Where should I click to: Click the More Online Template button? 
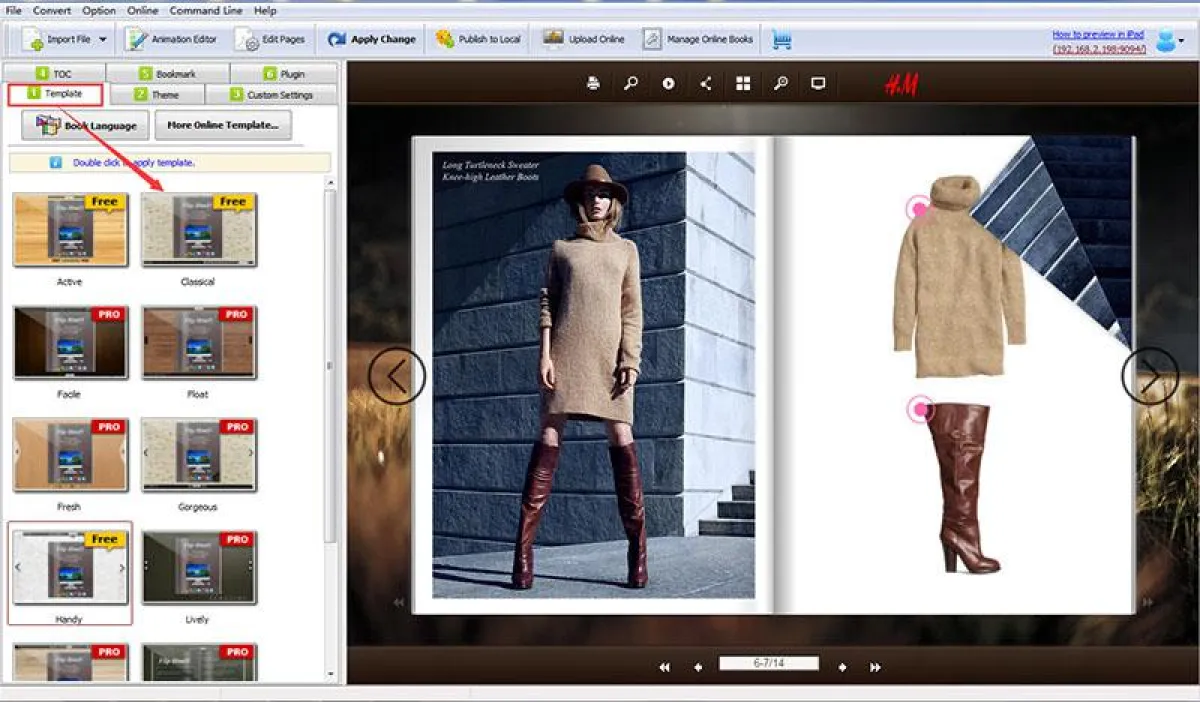[x=223, y=125]
